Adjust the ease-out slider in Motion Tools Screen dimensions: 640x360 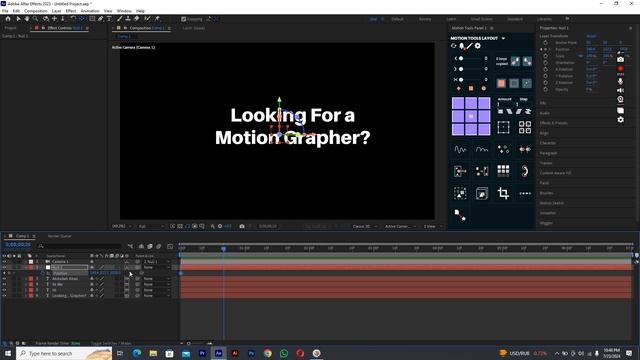point(470,69)
